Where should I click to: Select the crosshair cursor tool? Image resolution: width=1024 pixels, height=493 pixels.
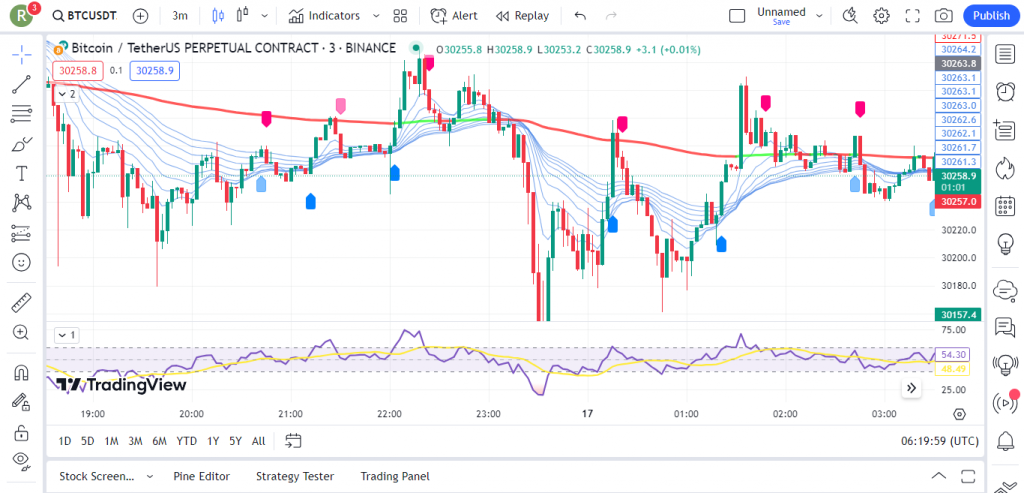(x=22, y=55)
